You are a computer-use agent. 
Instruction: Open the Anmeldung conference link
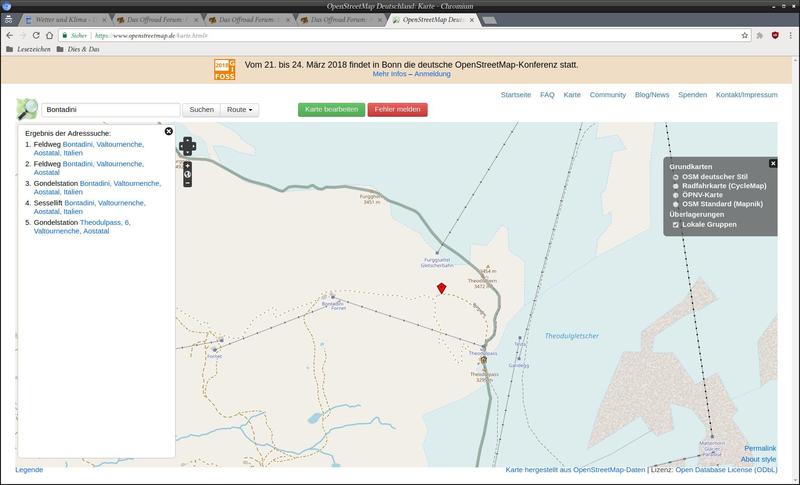432,74
